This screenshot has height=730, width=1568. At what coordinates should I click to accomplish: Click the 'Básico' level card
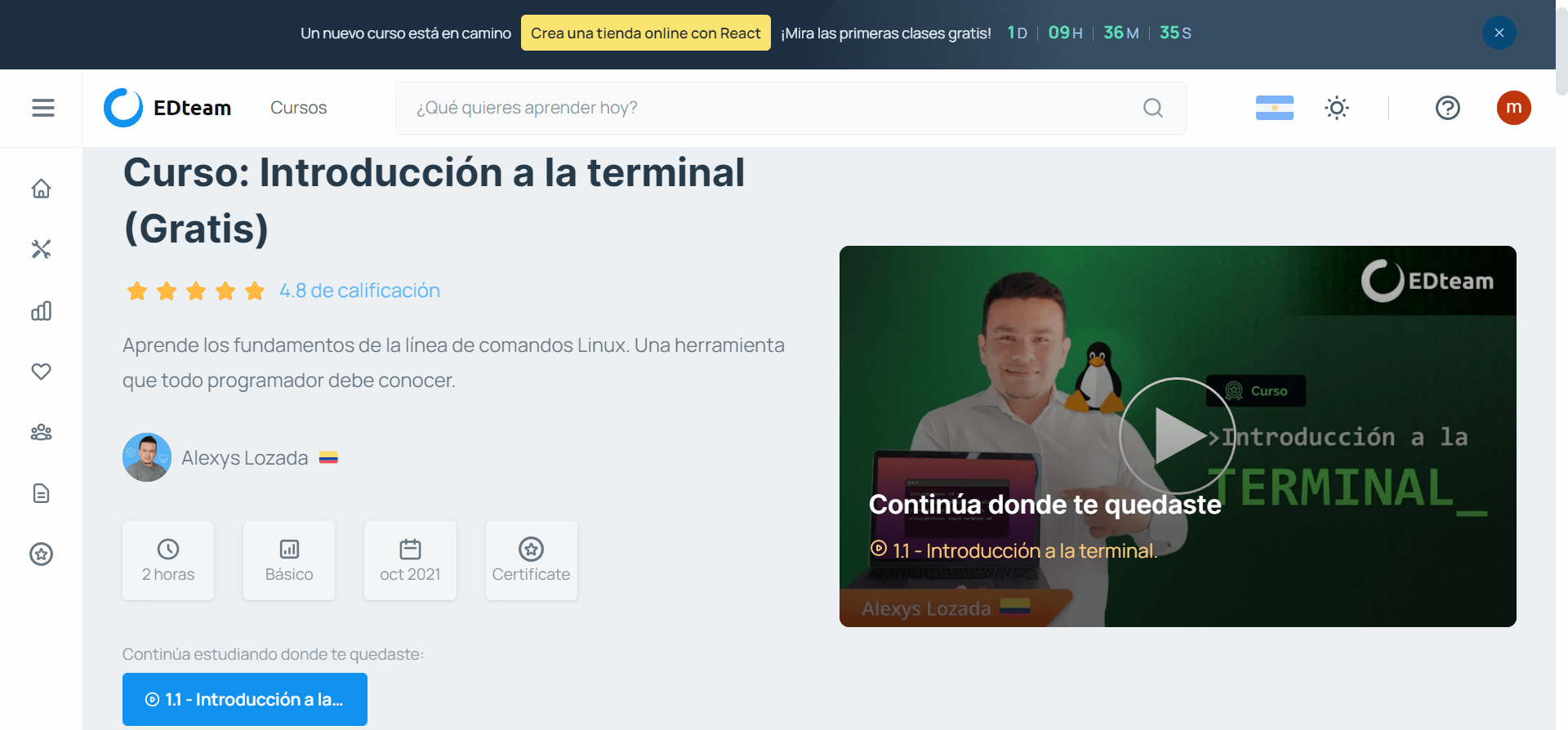[289, 560]
